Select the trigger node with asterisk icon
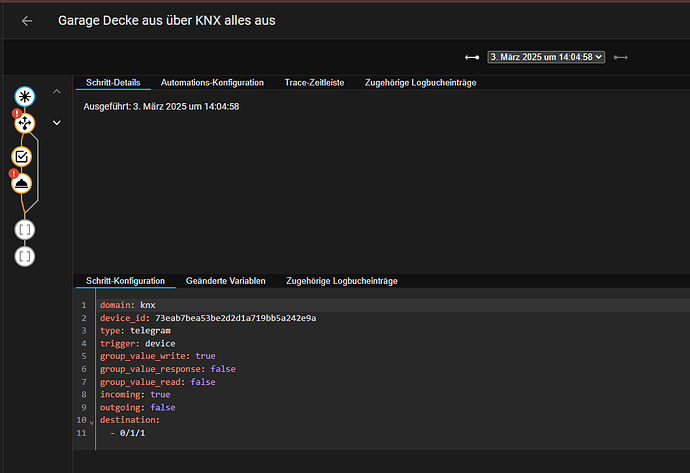Screen dimensions: 690x473 [x=25, y=96]
